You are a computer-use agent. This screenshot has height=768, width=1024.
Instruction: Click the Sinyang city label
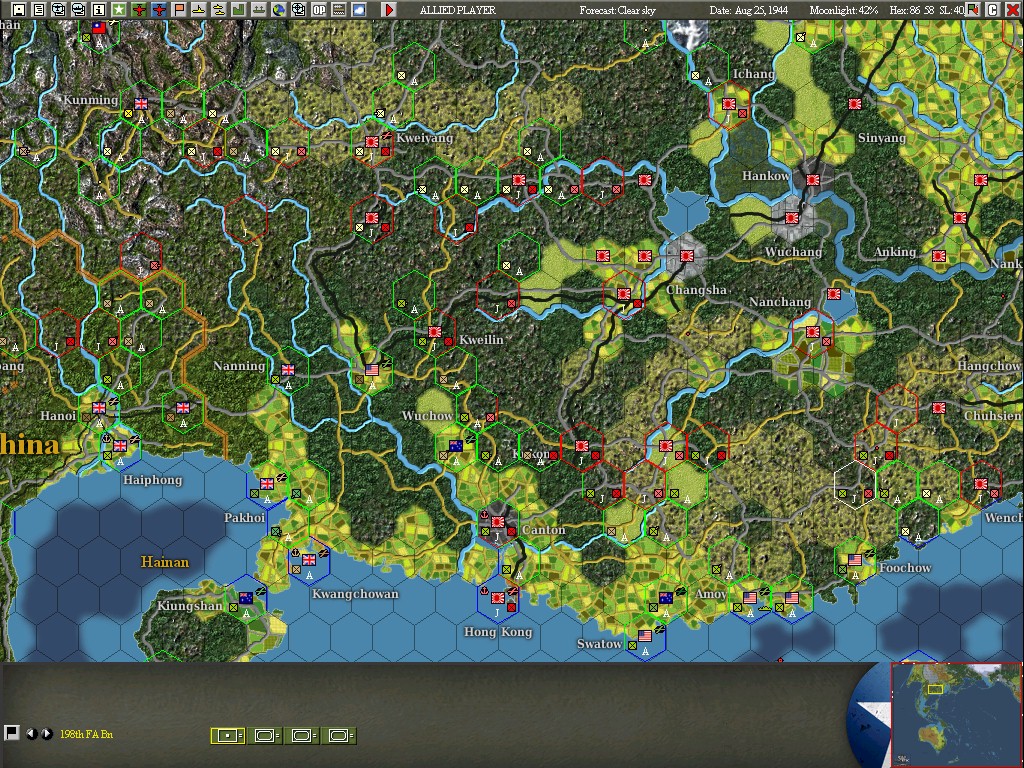882,138
